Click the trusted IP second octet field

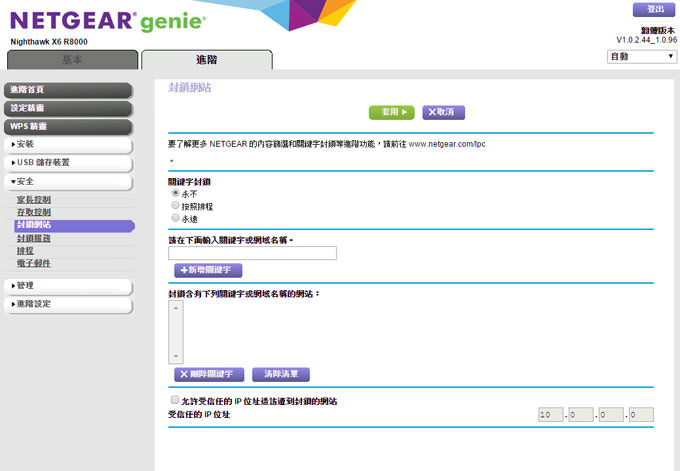(581, 415)
